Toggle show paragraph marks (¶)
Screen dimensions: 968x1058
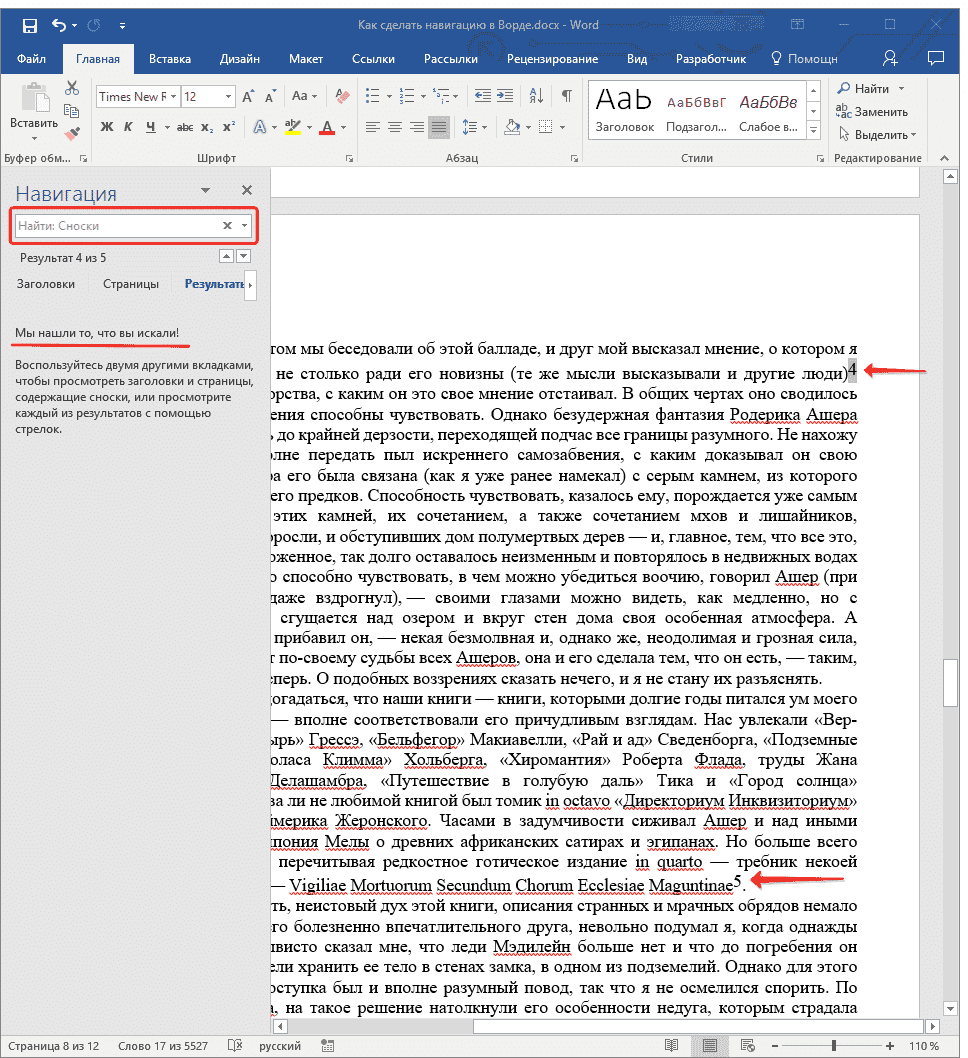point(566,97)
